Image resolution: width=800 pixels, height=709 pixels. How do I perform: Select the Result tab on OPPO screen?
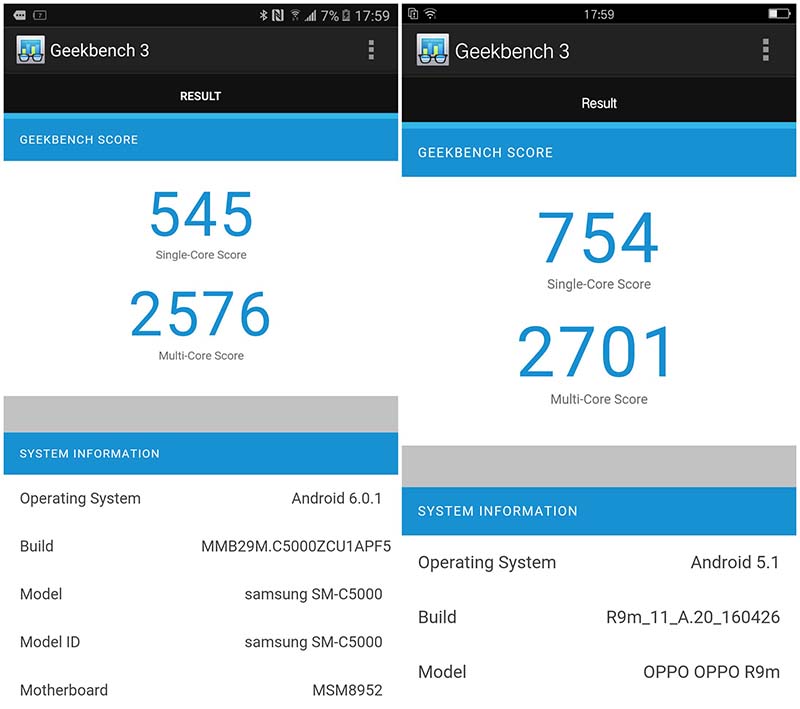(x=599, y=103)
